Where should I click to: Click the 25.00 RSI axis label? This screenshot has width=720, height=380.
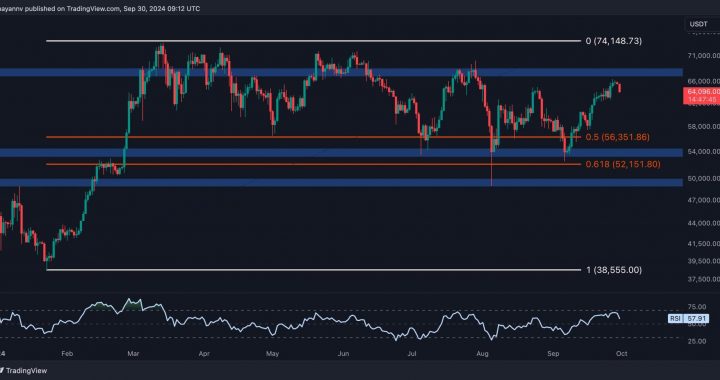(697, 341)
